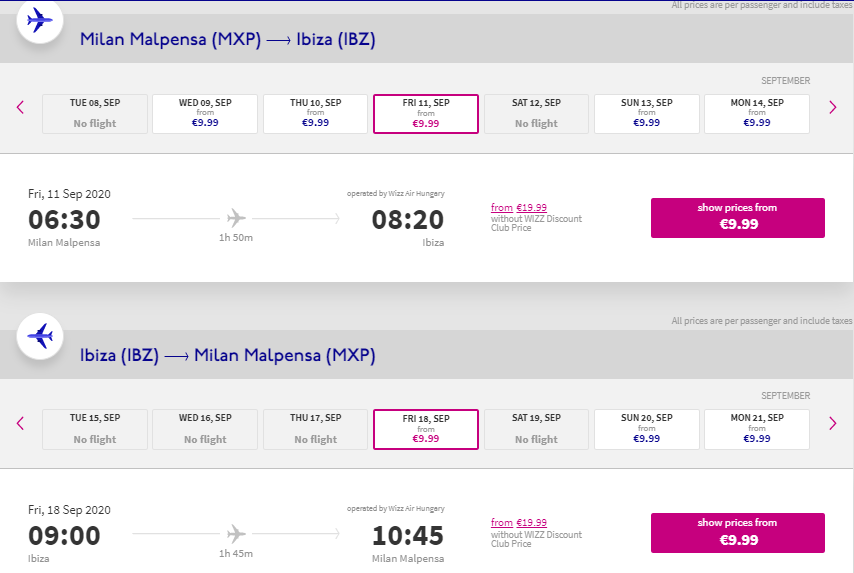Click plane icon on Milan–Ibiza flight duration
The image size is (854, 573).
pyautogui.click(x=236, y=218)
